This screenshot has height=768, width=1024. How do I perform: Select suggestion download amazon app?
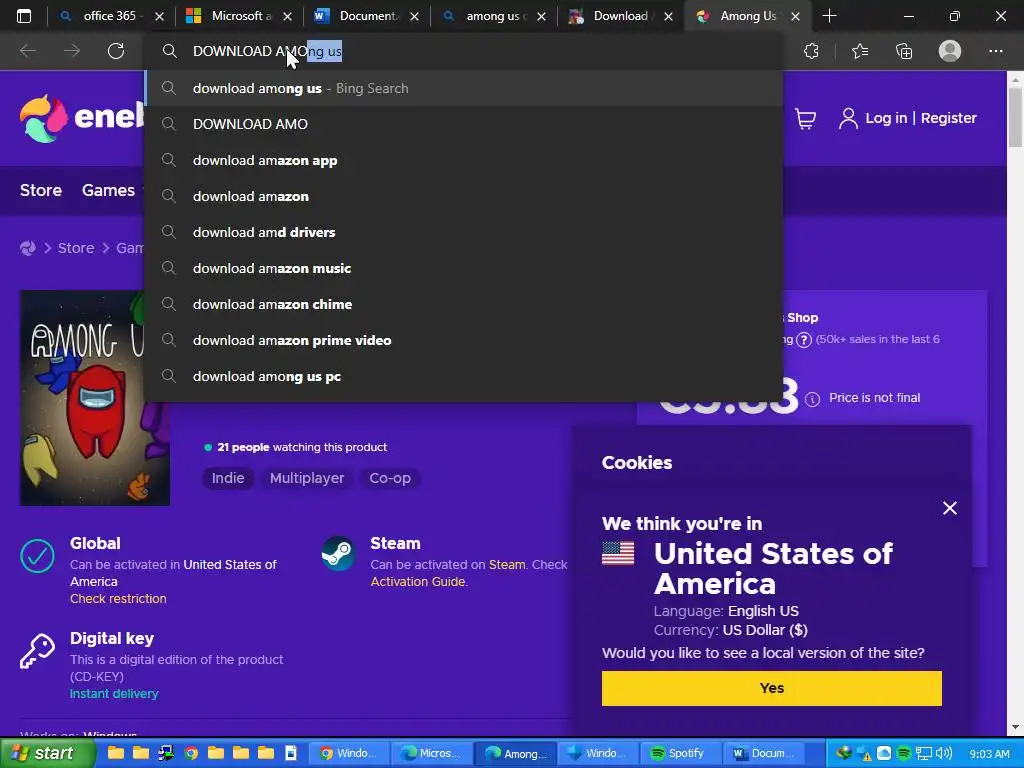click(x=463, y=160)
